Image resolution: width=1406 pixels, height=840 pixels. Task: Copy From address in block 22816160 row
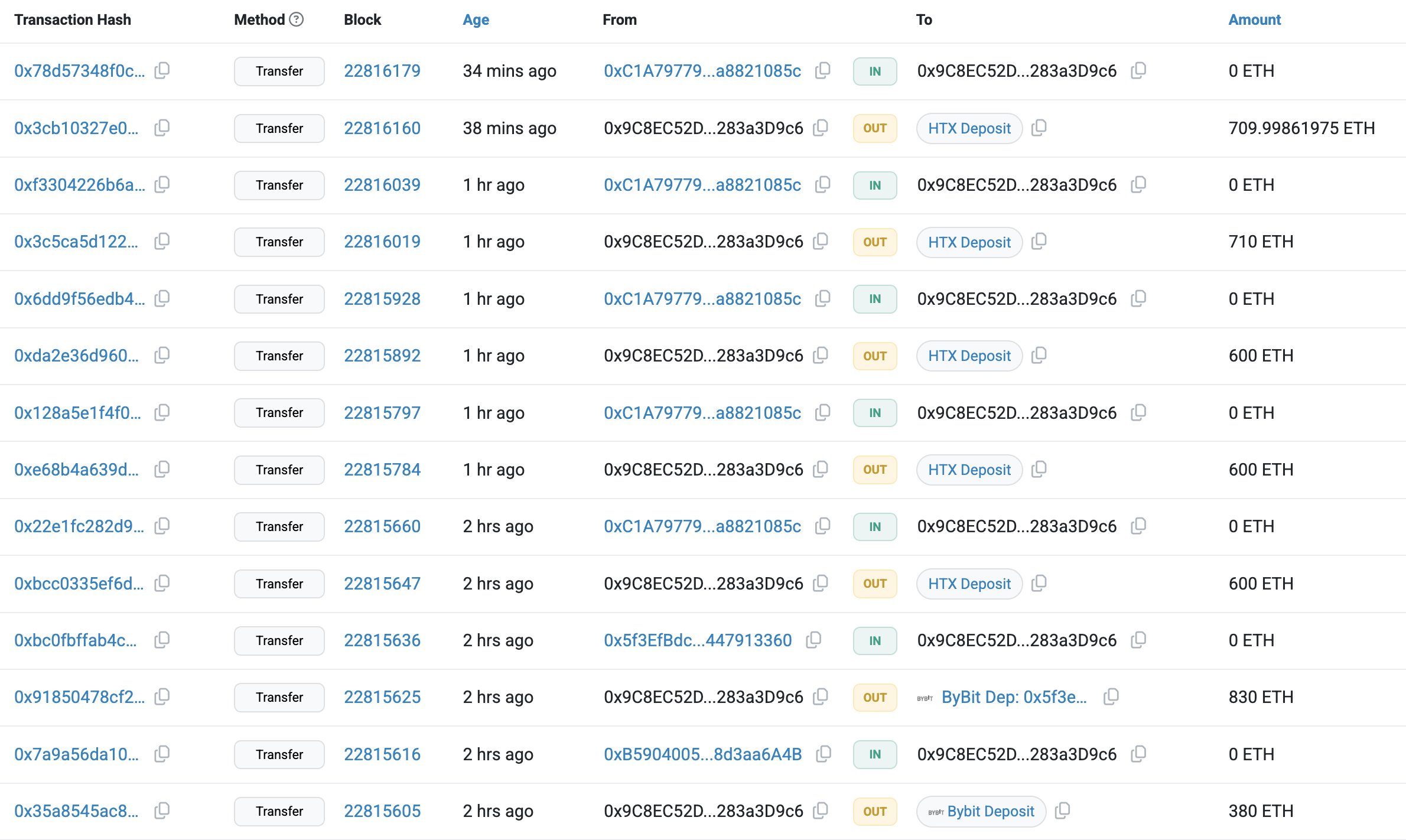pyautogui.click(x=820, y=128)
